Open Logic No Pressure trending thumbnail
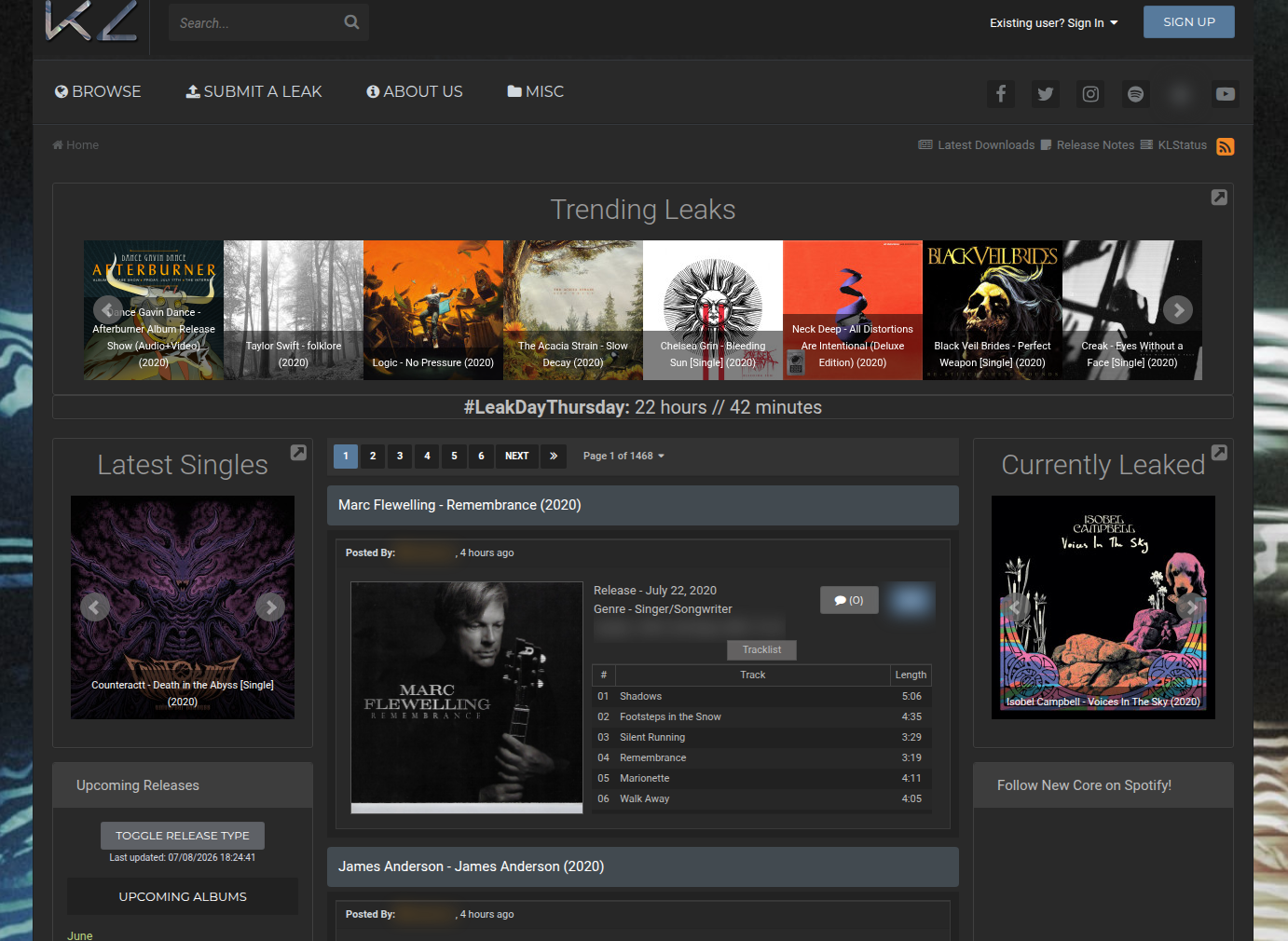Screen dimensions: 1288x941 (433, 310)
